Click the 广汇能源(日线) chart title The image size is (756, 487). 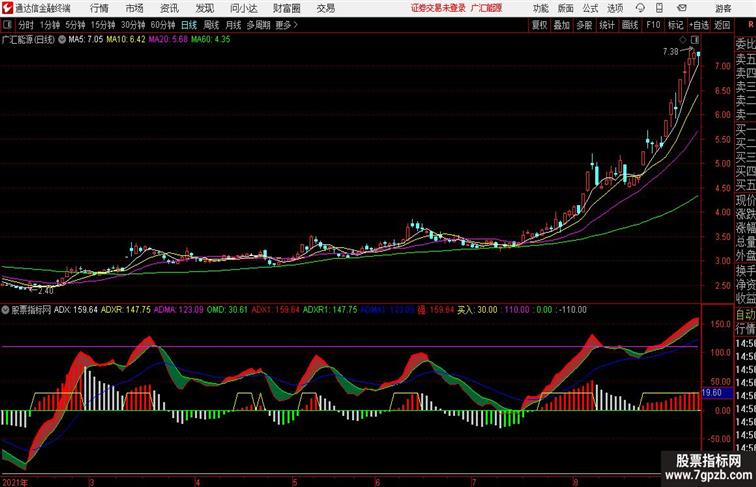coord(28,40)
